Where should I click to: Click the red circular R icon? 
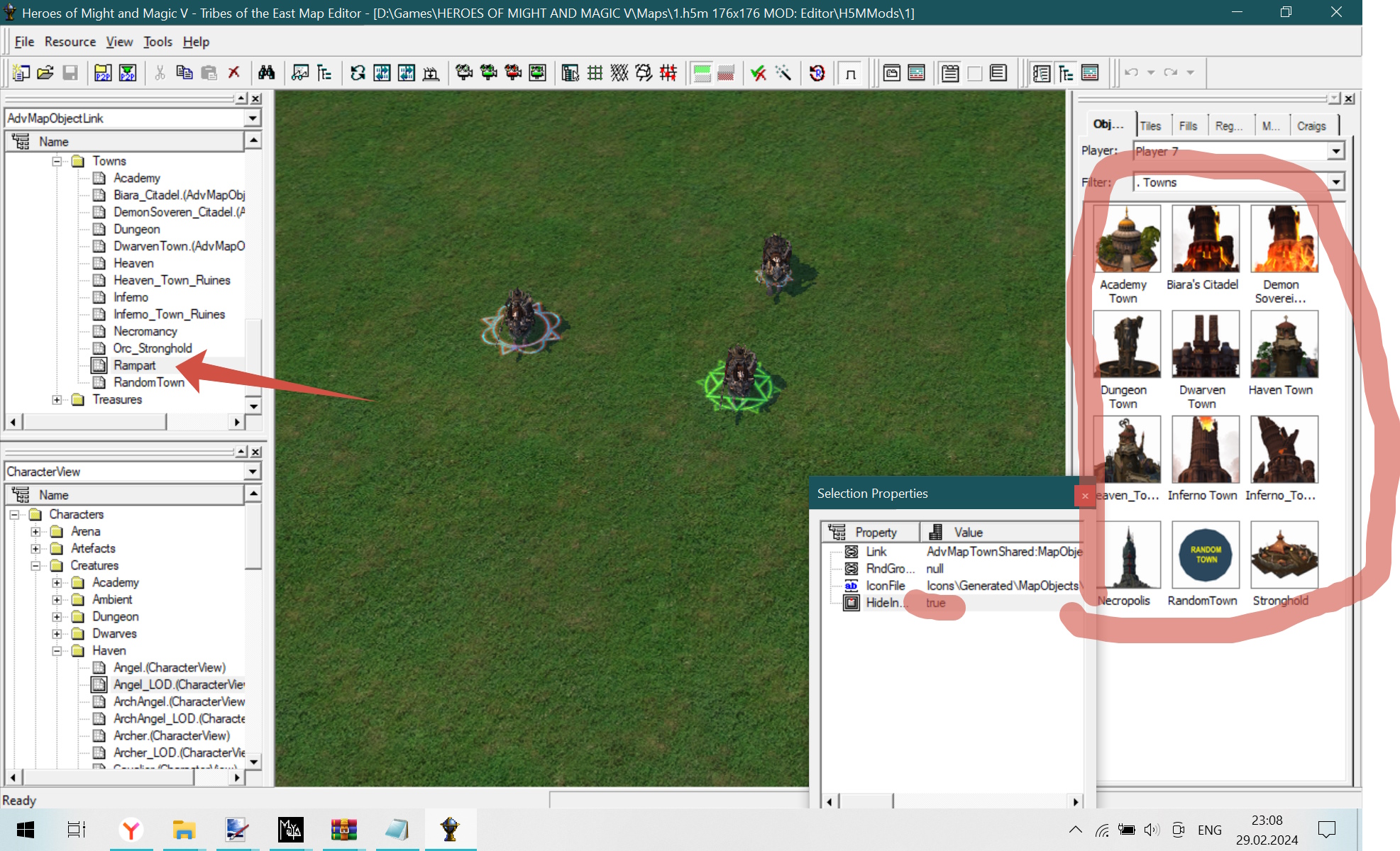[817, 72]
